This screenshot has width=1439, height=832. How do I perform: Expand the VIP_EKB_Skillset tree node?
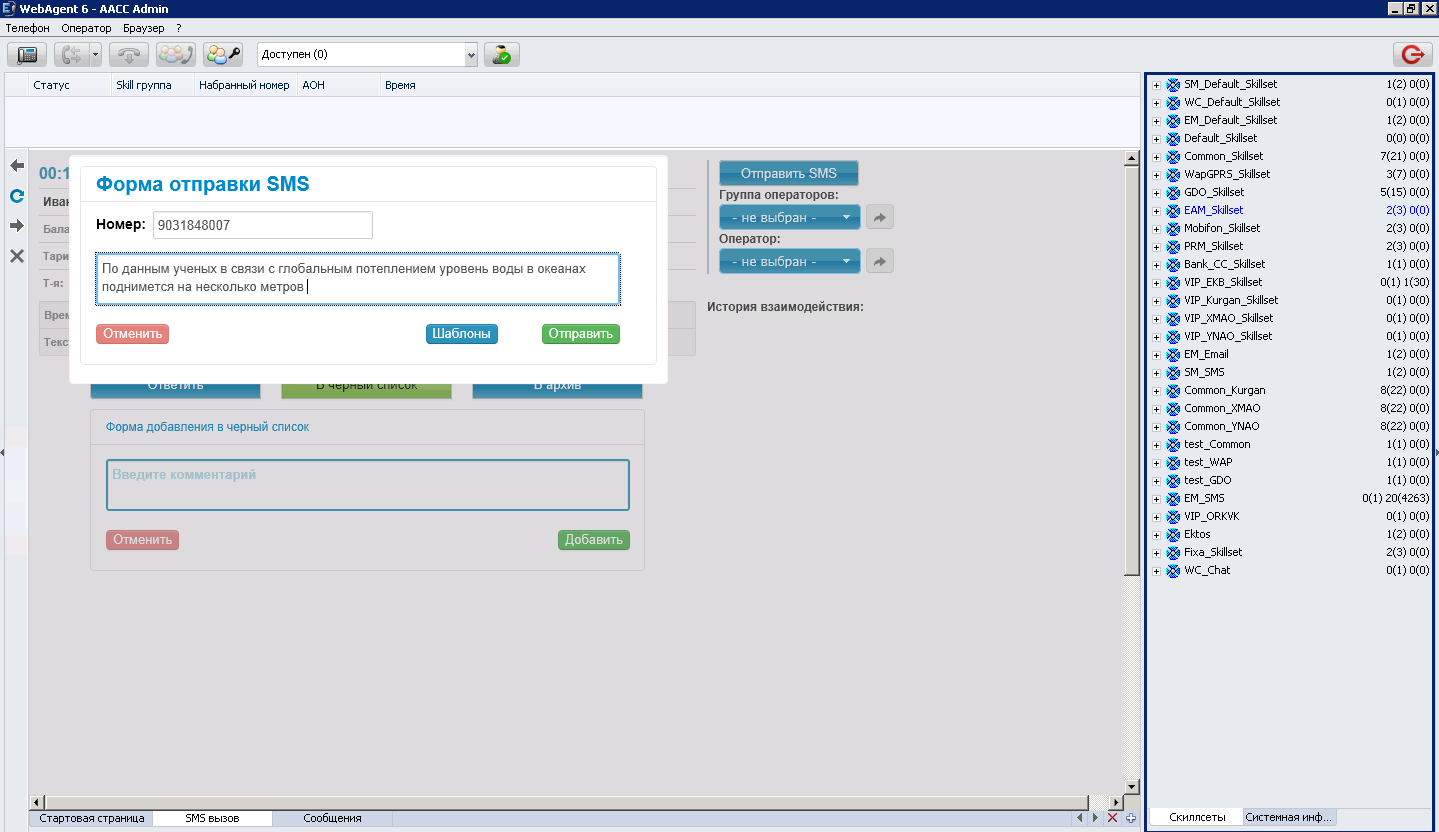click(1156, 283)
